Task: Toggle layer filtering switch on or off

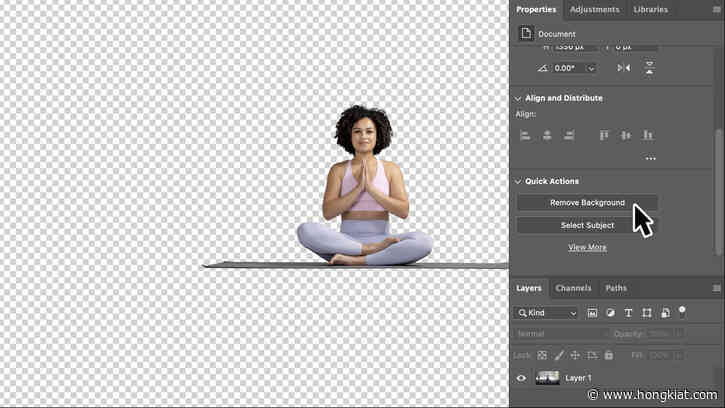Action: (x=682, y=312)
